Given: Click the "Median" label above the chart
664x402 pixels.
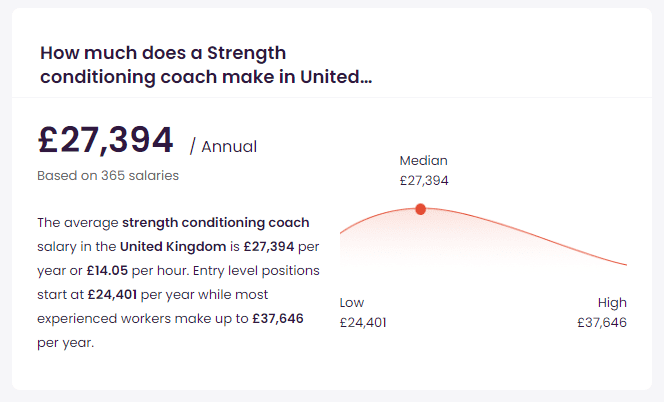Looking at the screenshot, I should pos(424,160).
